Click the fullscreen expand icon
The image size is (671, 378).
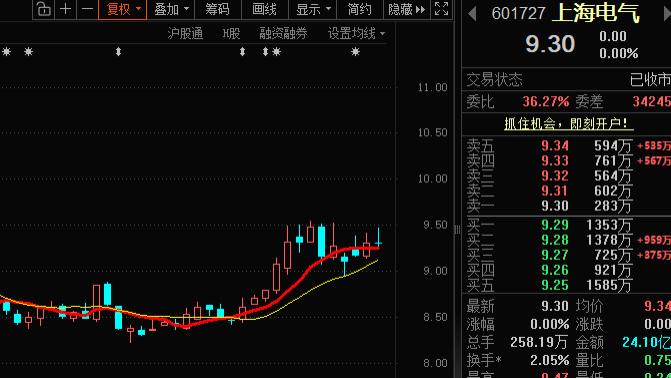point(441,9)
